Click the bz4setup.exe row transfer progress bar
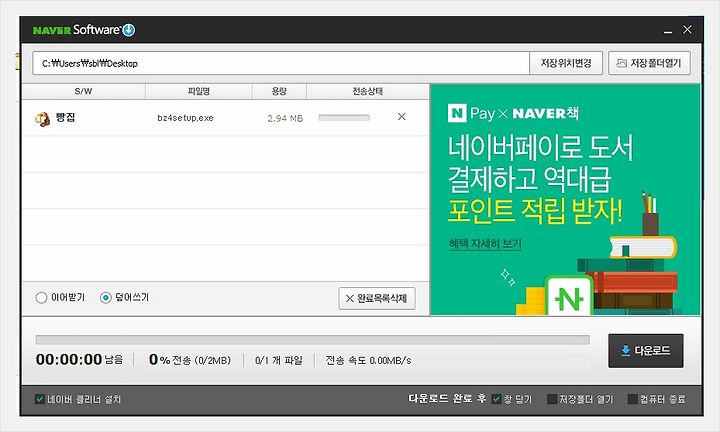 tap(344, 118)
